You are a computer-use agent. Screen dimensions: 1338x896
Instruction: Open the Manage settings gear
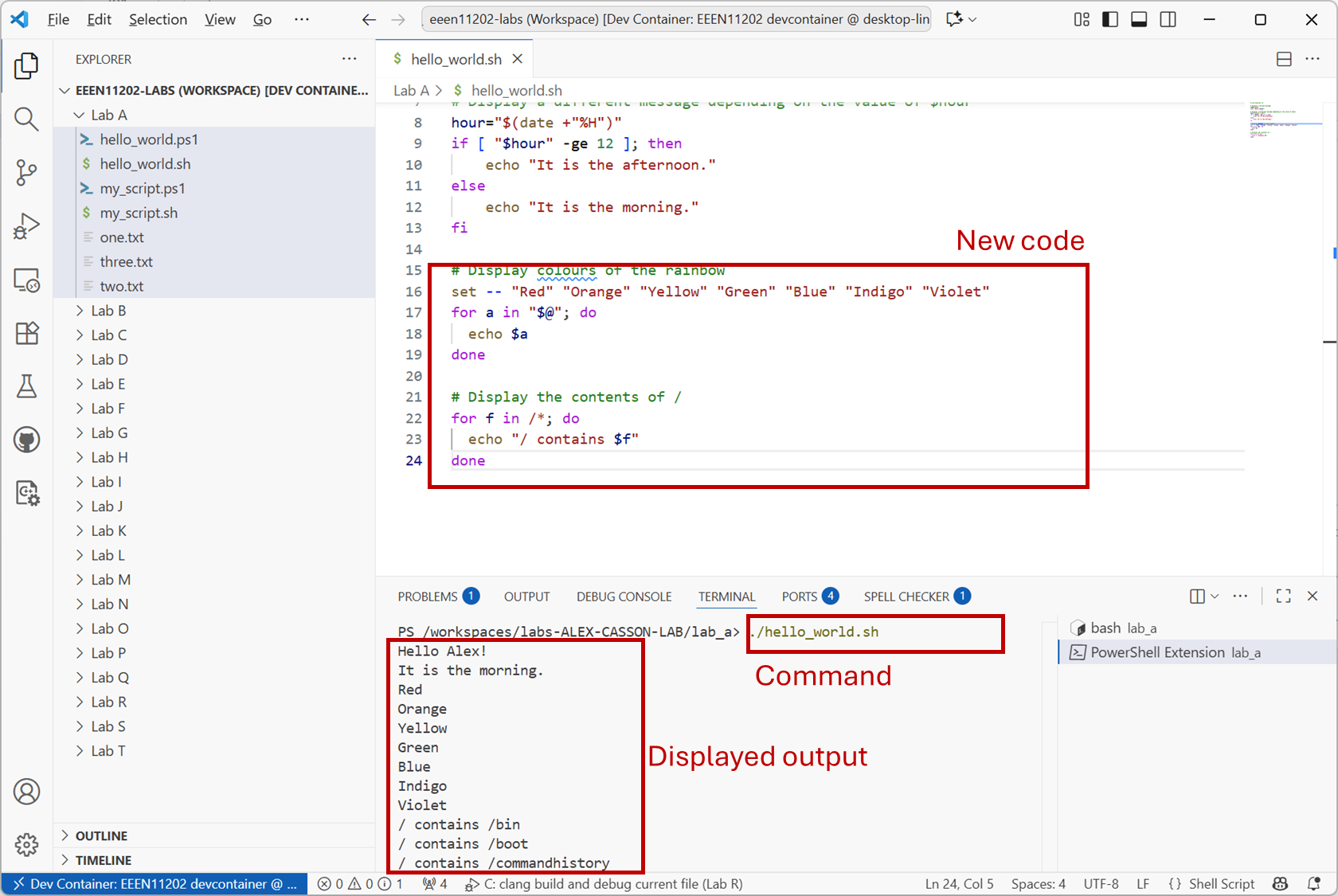pos(26,844)
